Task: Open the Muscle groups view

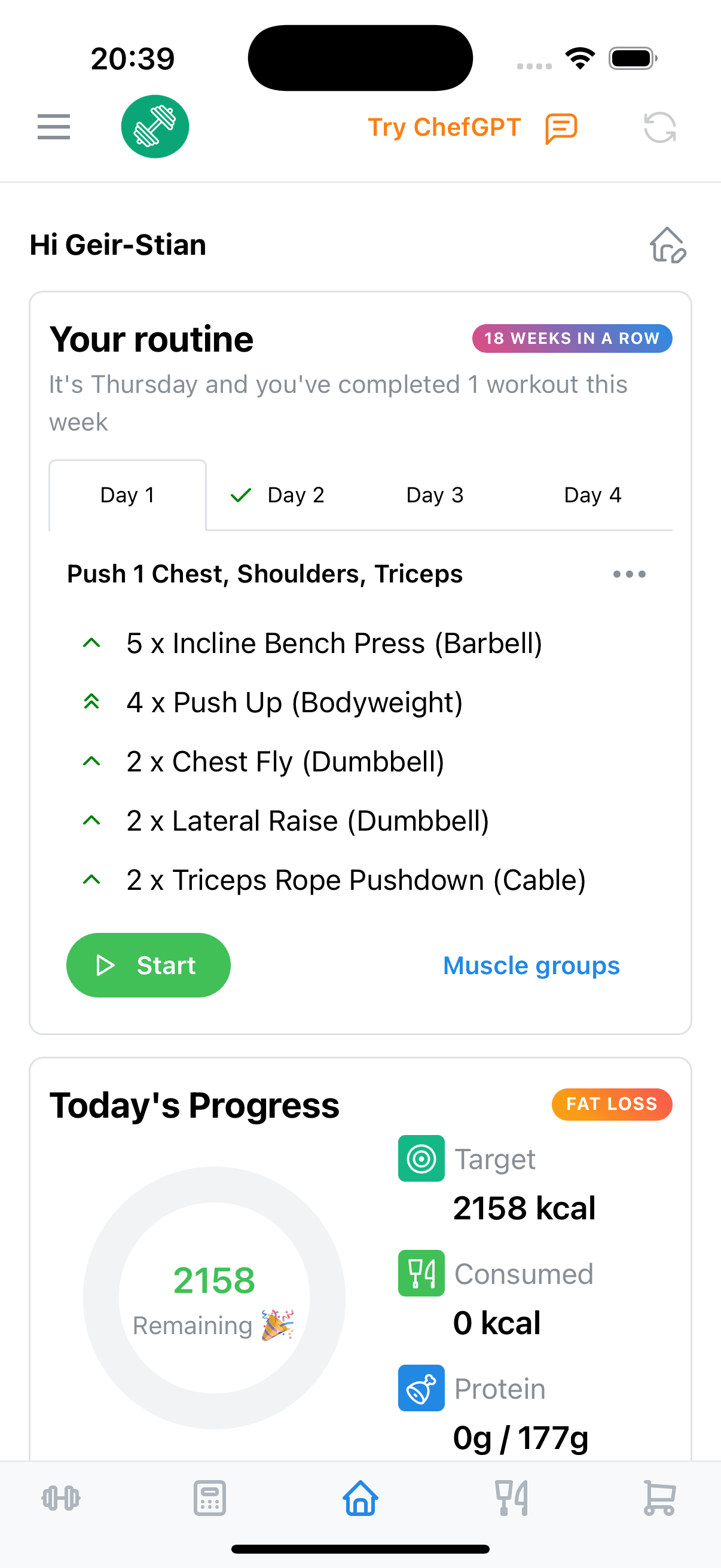Action: pos(530,965)
